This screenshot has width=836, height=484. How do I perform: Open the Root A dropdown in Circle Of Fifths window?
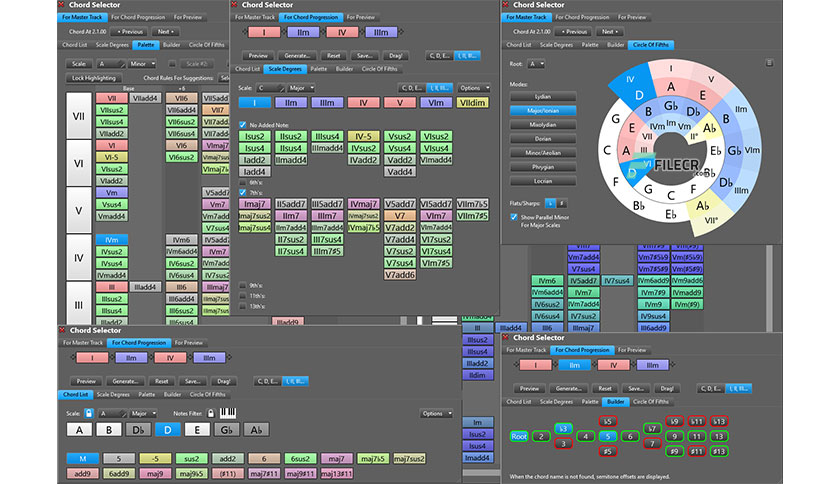point(536,64)
